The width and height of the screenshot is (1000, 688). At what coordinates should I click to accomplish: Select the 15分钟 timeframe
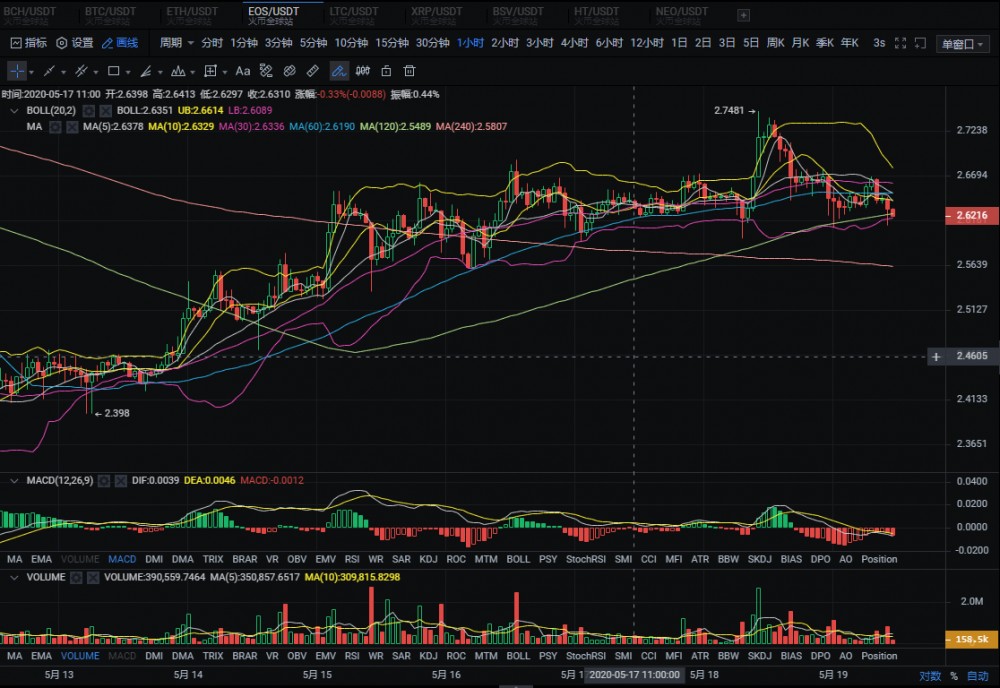392,43
